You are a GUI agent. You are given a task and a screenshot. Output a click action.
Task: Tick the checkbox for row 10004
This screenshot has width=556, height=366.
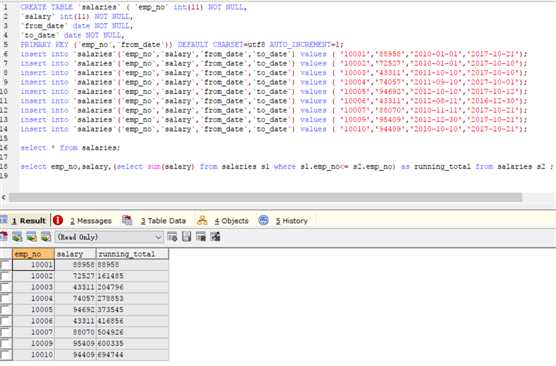[x=5, y=299]
